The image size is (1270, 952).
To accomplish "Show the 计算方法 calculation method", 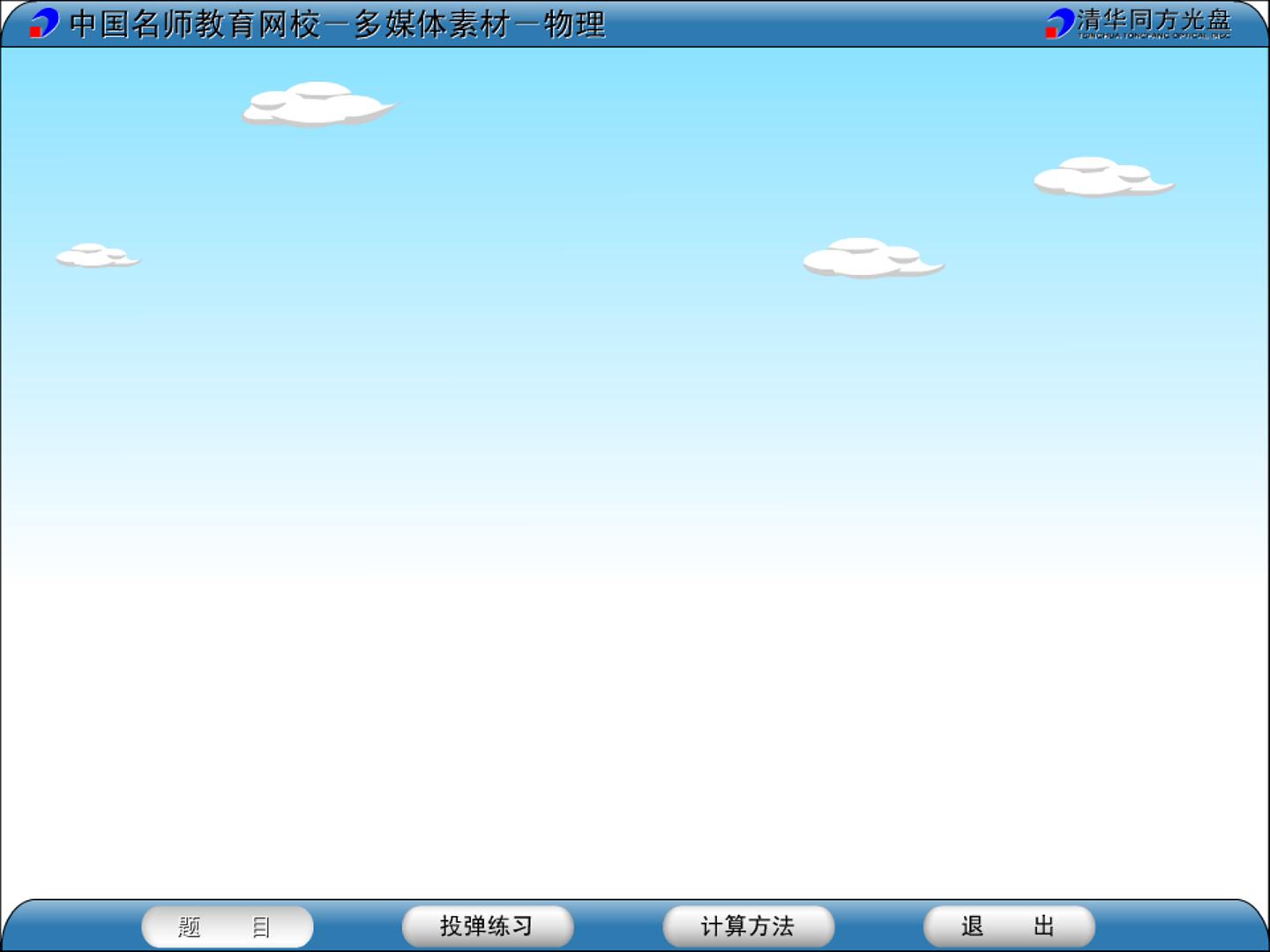I will [748, 926].
